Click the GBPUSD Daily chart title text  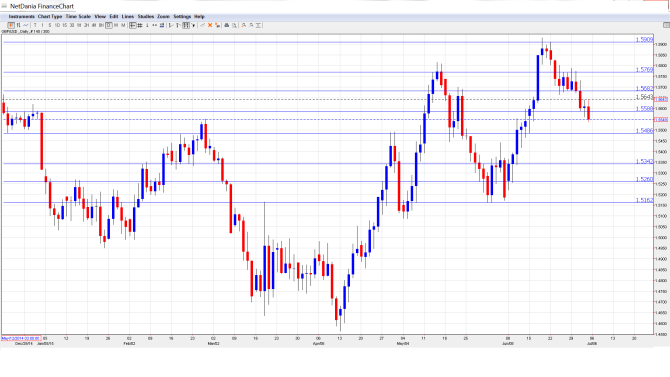25,32
